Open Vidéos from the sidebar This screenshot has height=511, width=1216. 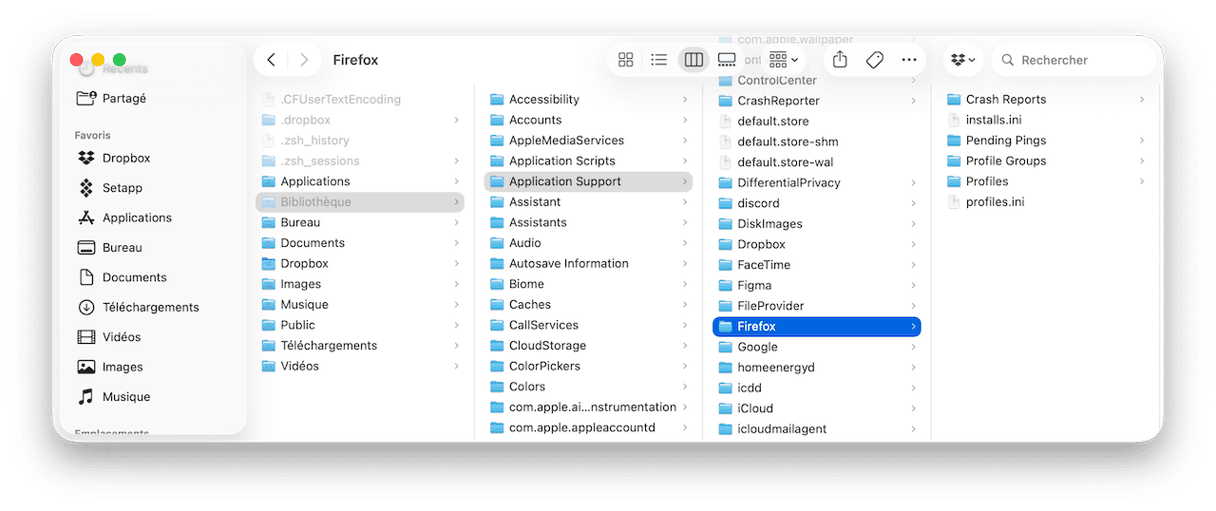(x=121, y=337)
